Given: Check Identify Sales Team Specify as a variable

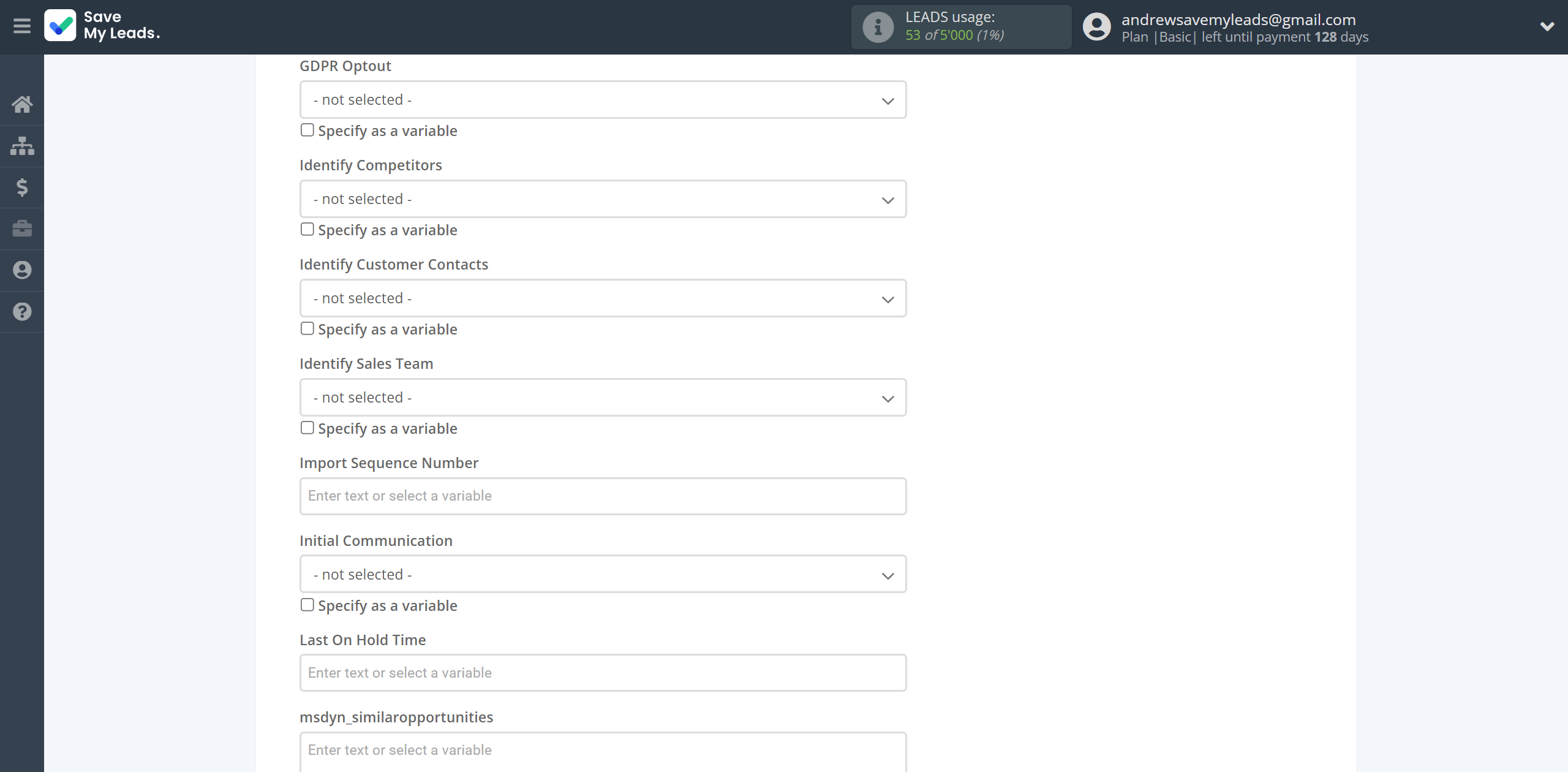Looking at the screenshot, I should 307,428.
